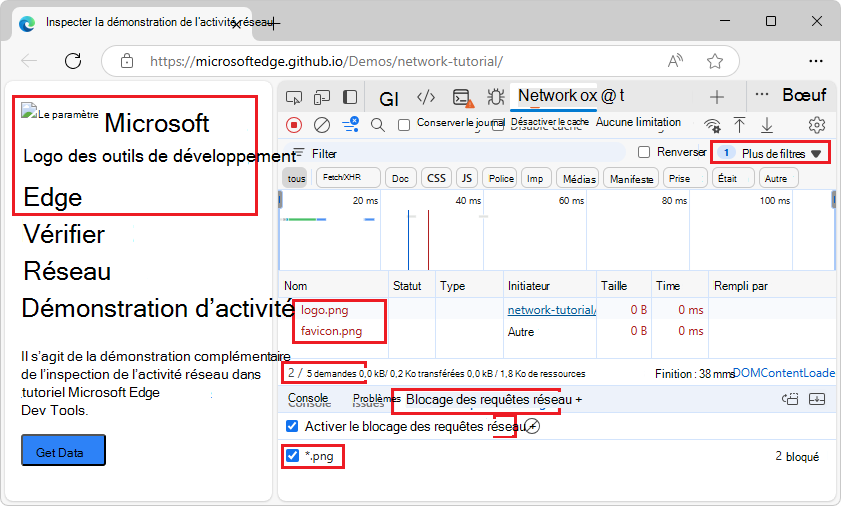Screen dimensions: 841x506
Task: Open Network settings gear
Action: [x=817, y=124]
